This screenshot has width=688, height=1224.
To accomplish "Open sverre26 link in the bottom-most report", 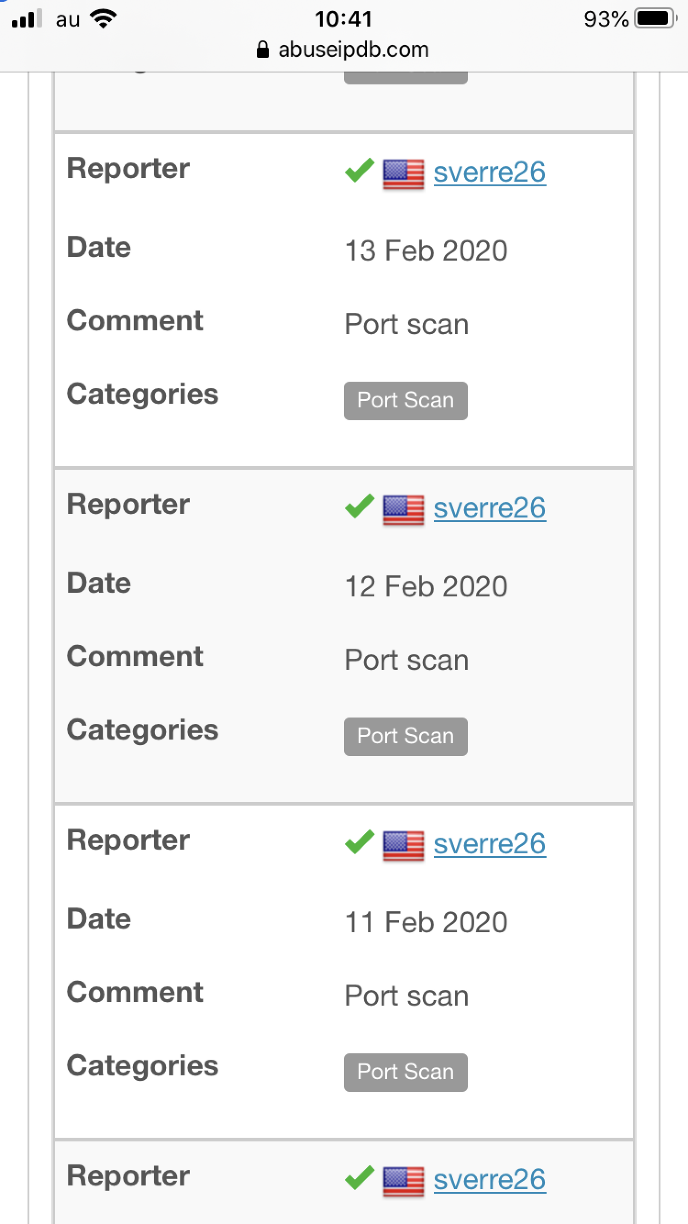I will [490, 1179].
